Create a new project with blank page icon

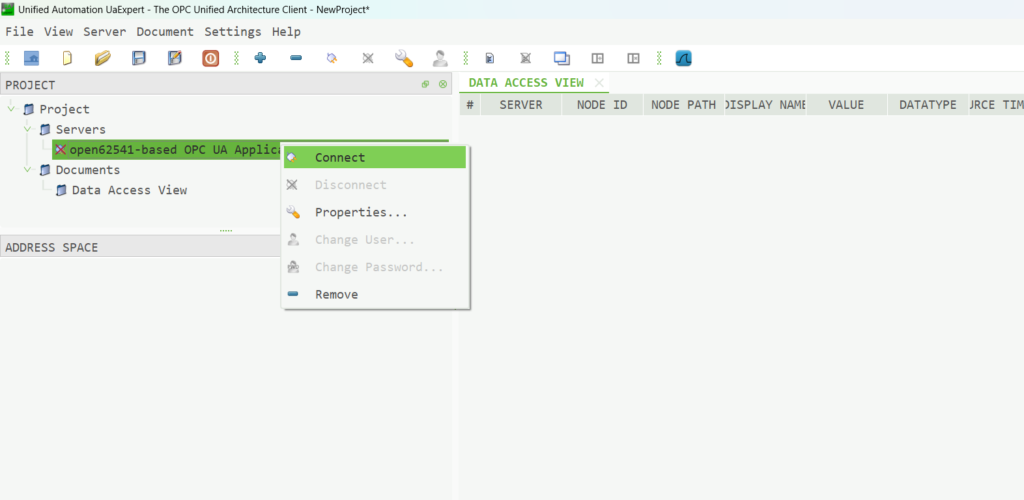[67, 59]
